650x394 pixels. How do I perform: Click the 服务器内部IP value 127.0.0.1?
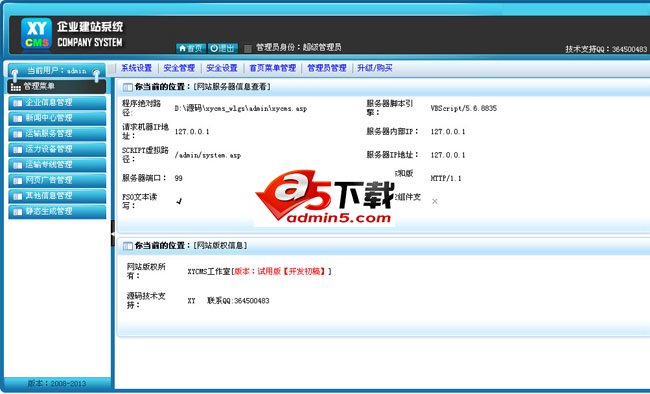click(448, 131)
